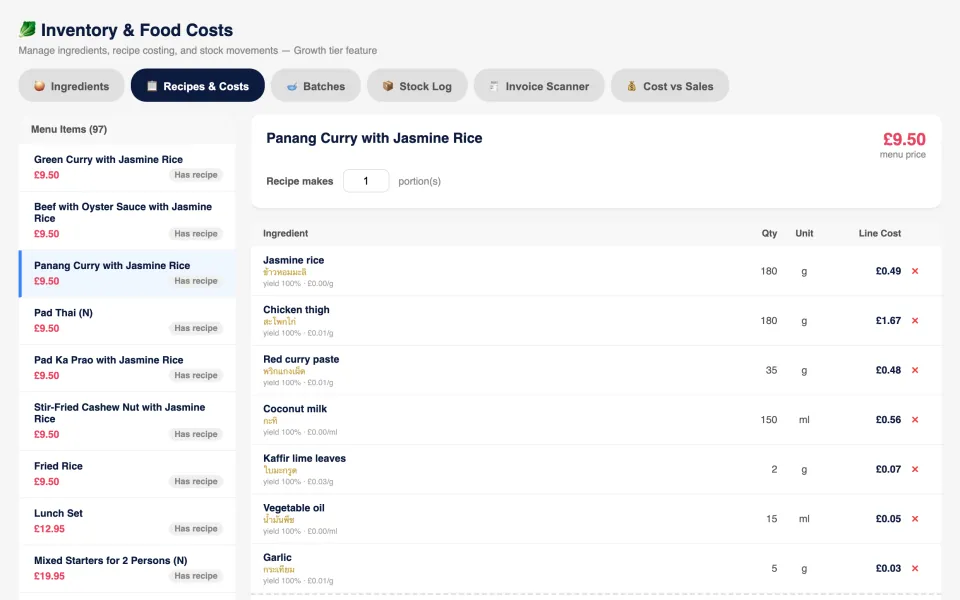Open the Invoice Scanner tab
The width and height of the screenshot is (960, 600).
(539, 86)
